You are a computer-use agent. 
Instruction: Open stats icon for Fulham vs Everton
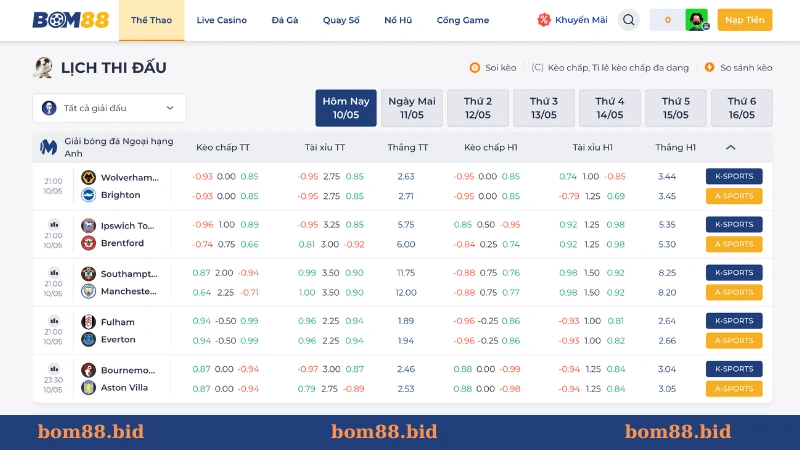[x=54, y=321]
